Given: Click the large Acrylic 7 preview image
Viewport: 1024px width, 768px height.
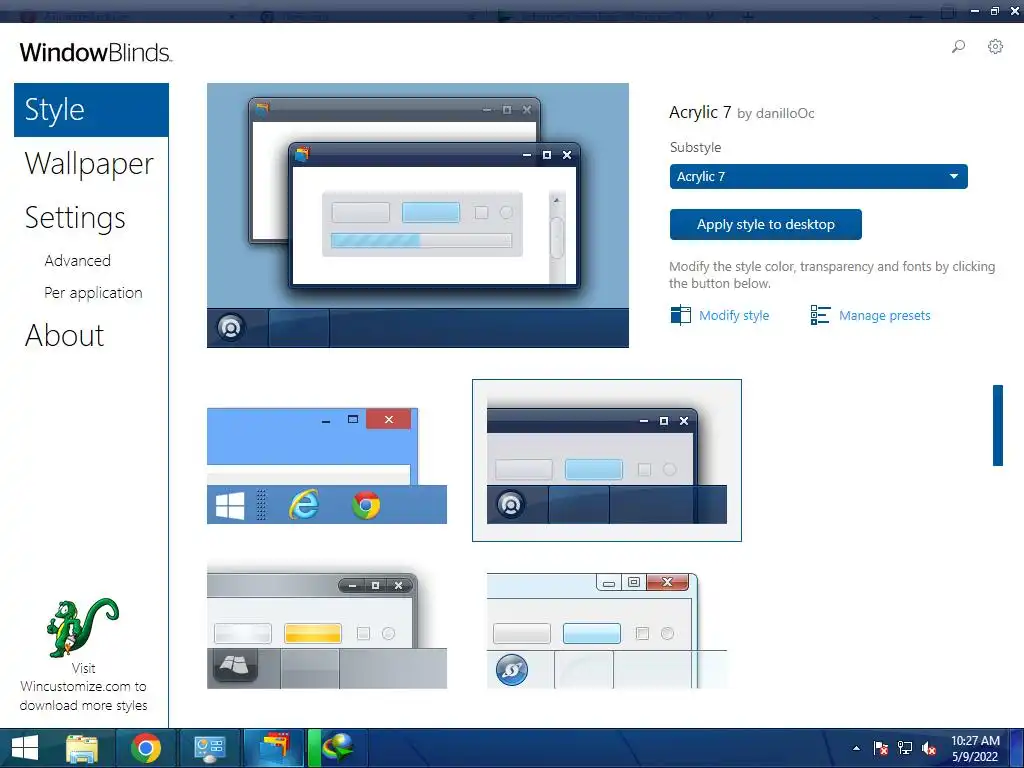Looking at the screenshot, I should [x=418, y=216].
